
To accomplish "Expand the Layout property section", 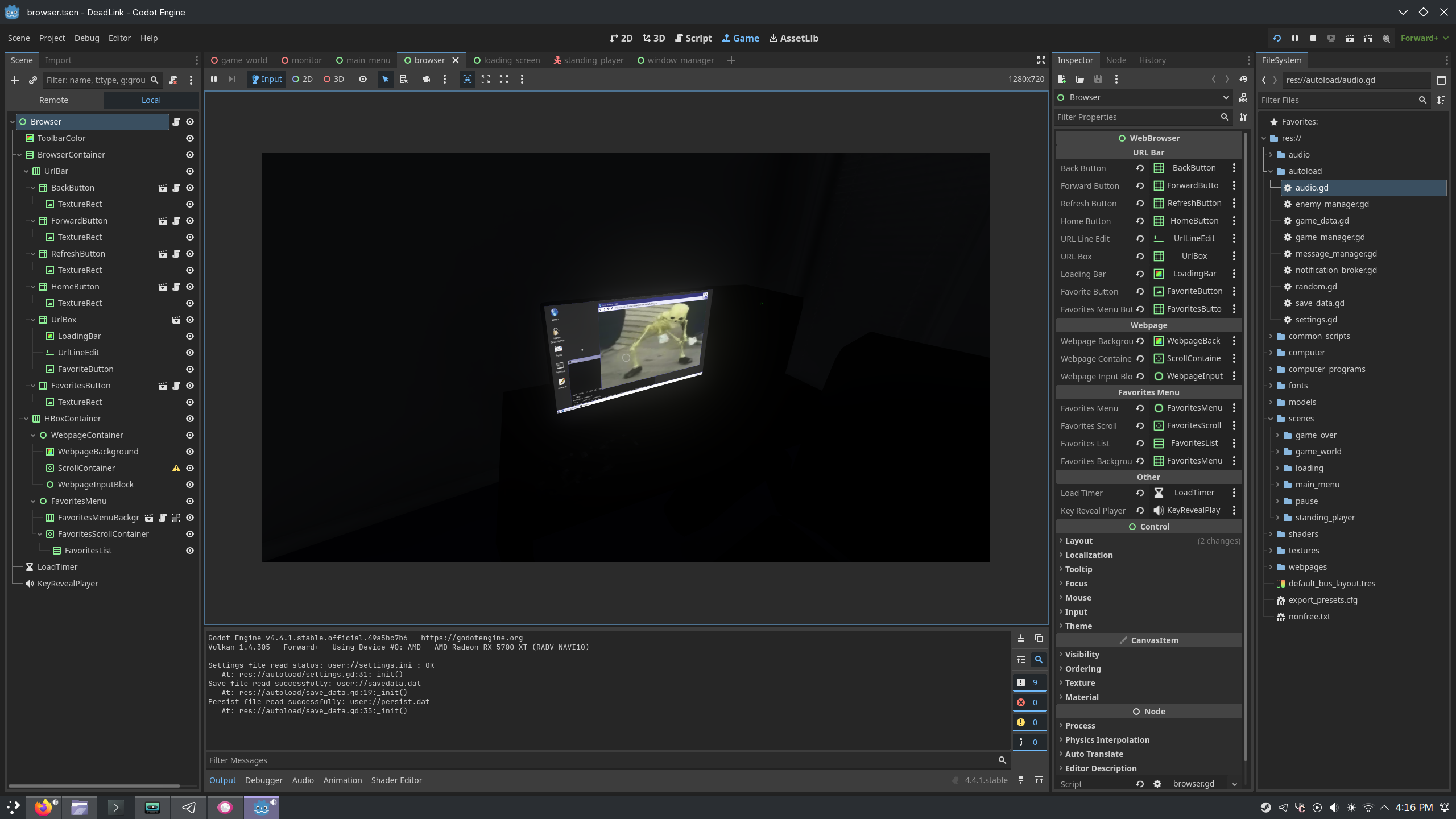I will click(x=1078, y=541).
